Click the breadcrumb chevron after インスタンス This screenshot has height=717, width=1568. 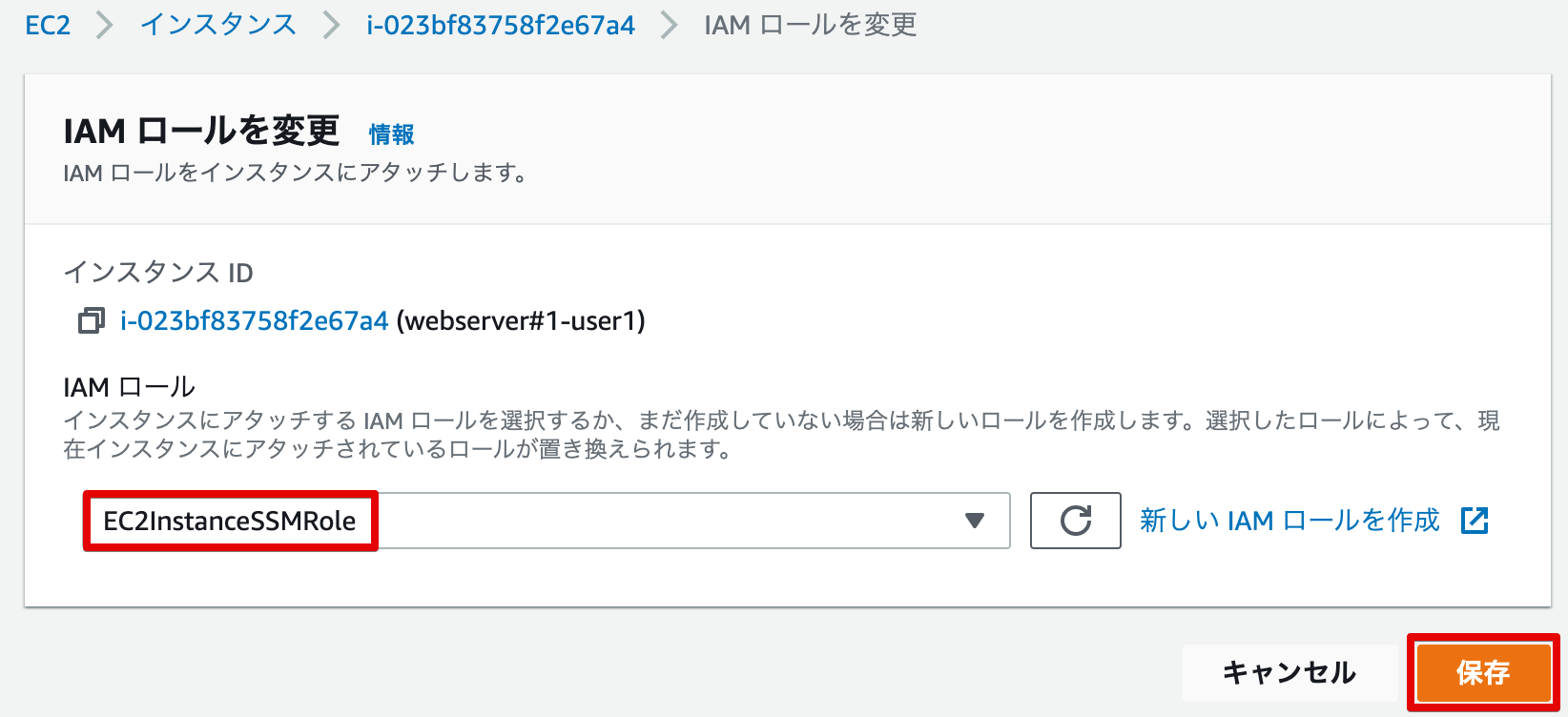(x=331, y=25)
